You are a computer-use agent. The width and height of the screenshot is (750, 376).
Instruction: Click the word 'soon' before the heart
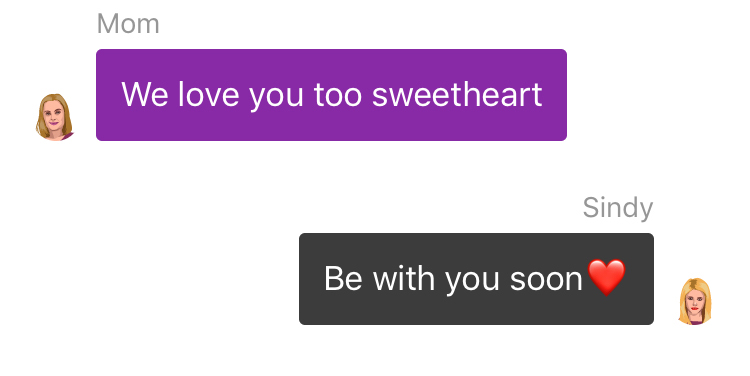[546, 280]
